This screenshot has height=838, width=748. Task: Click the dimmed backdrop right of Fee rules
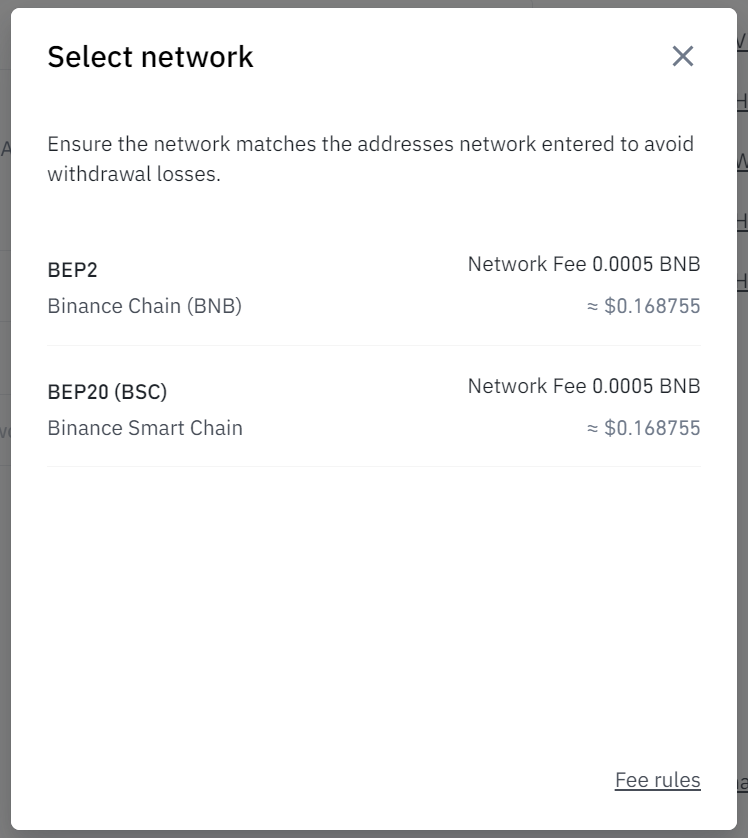click(743, 780)
